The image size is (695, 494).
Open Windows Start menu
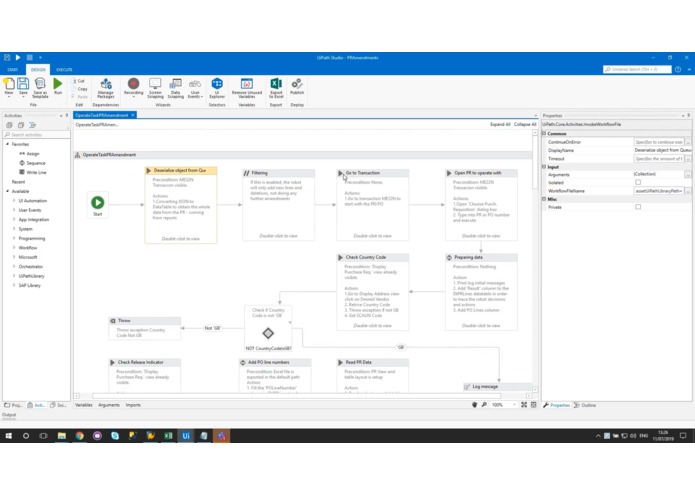8,436
